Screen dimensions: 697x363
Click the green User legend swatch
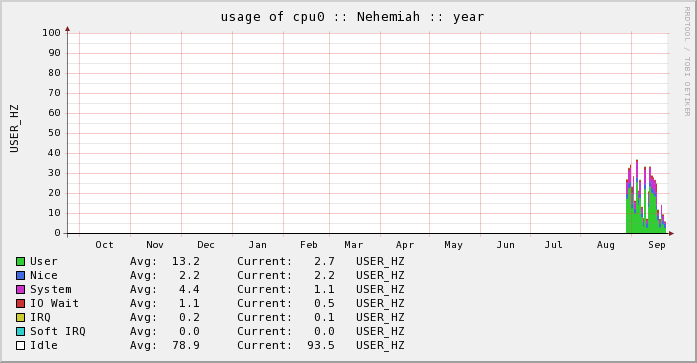[20, 261]
